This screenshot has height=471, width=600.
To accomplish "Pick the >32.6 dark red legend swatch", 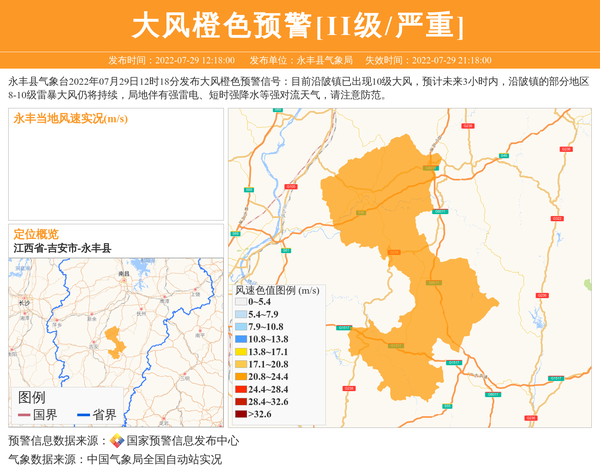I will click(241, 414).
